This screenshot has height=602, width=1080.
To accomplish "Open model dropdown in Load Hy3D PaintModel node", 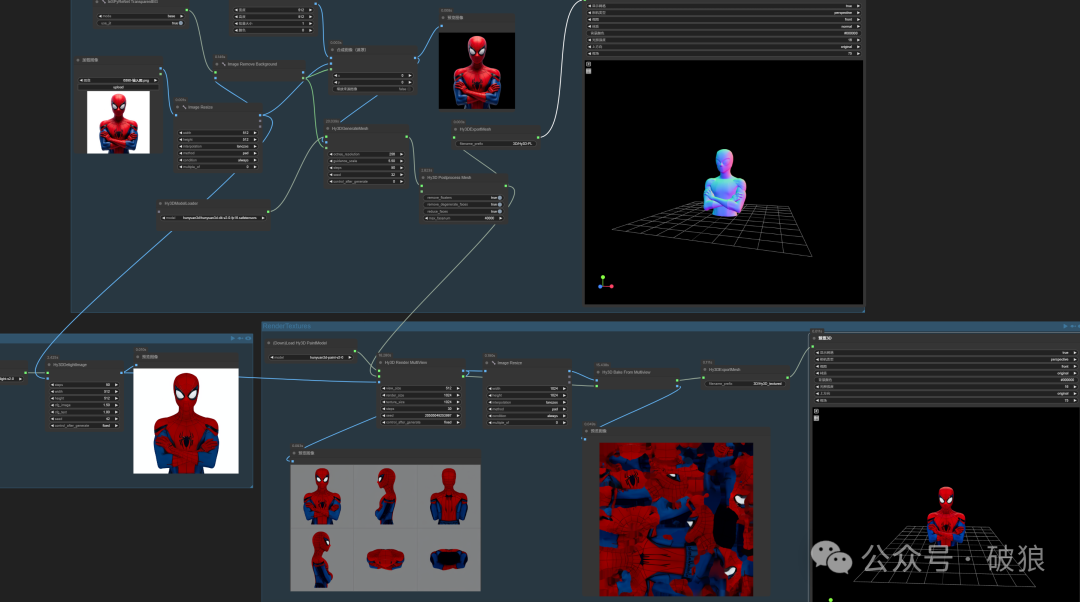I will (x=312, y=357).
